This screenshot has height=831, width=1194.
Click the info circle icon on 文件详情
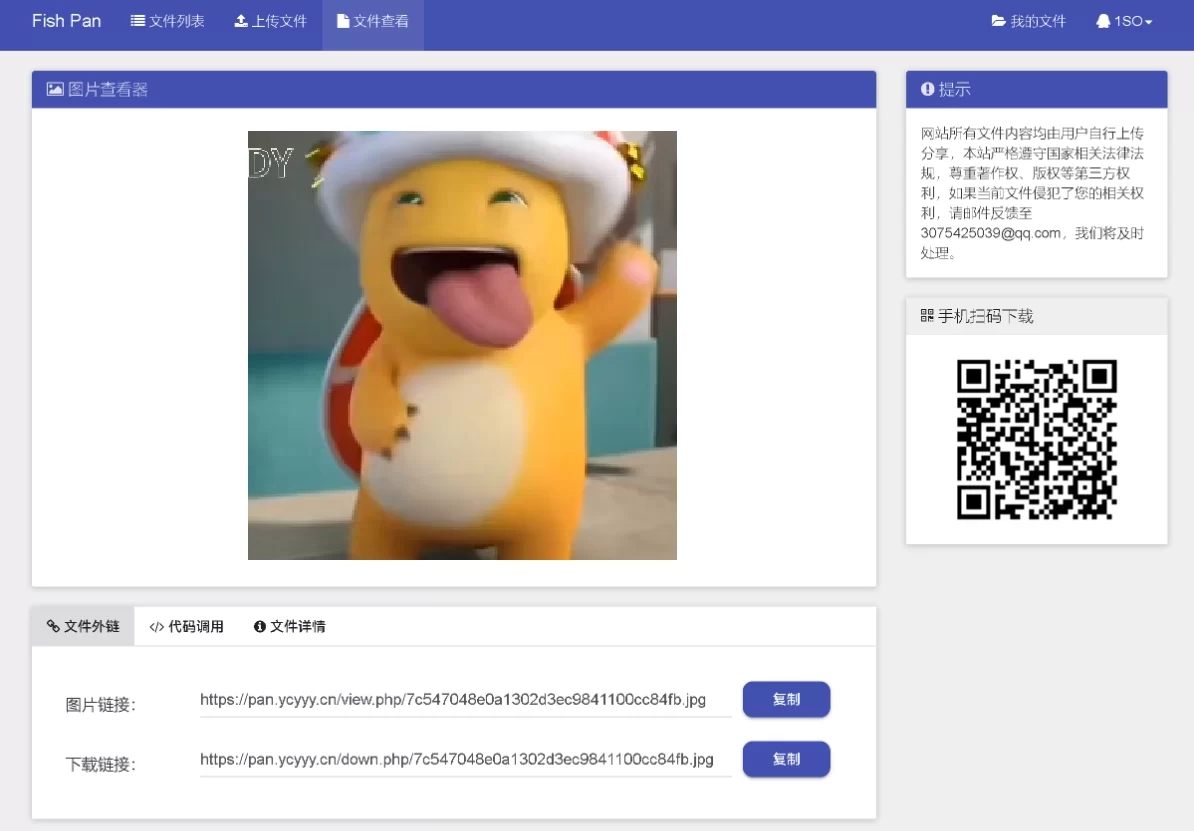coord(260,626)
